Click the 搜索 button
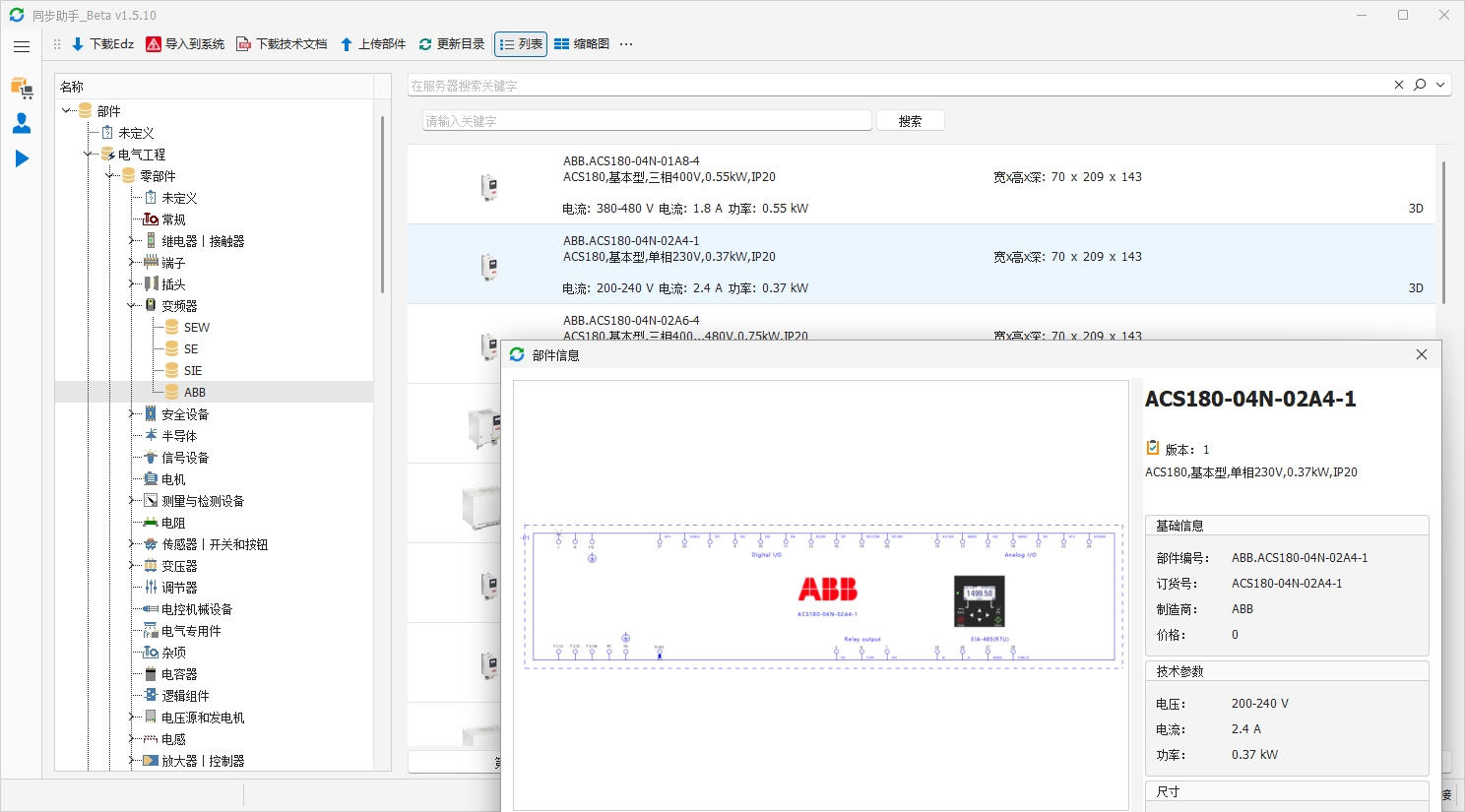 (x=911, y=121)
